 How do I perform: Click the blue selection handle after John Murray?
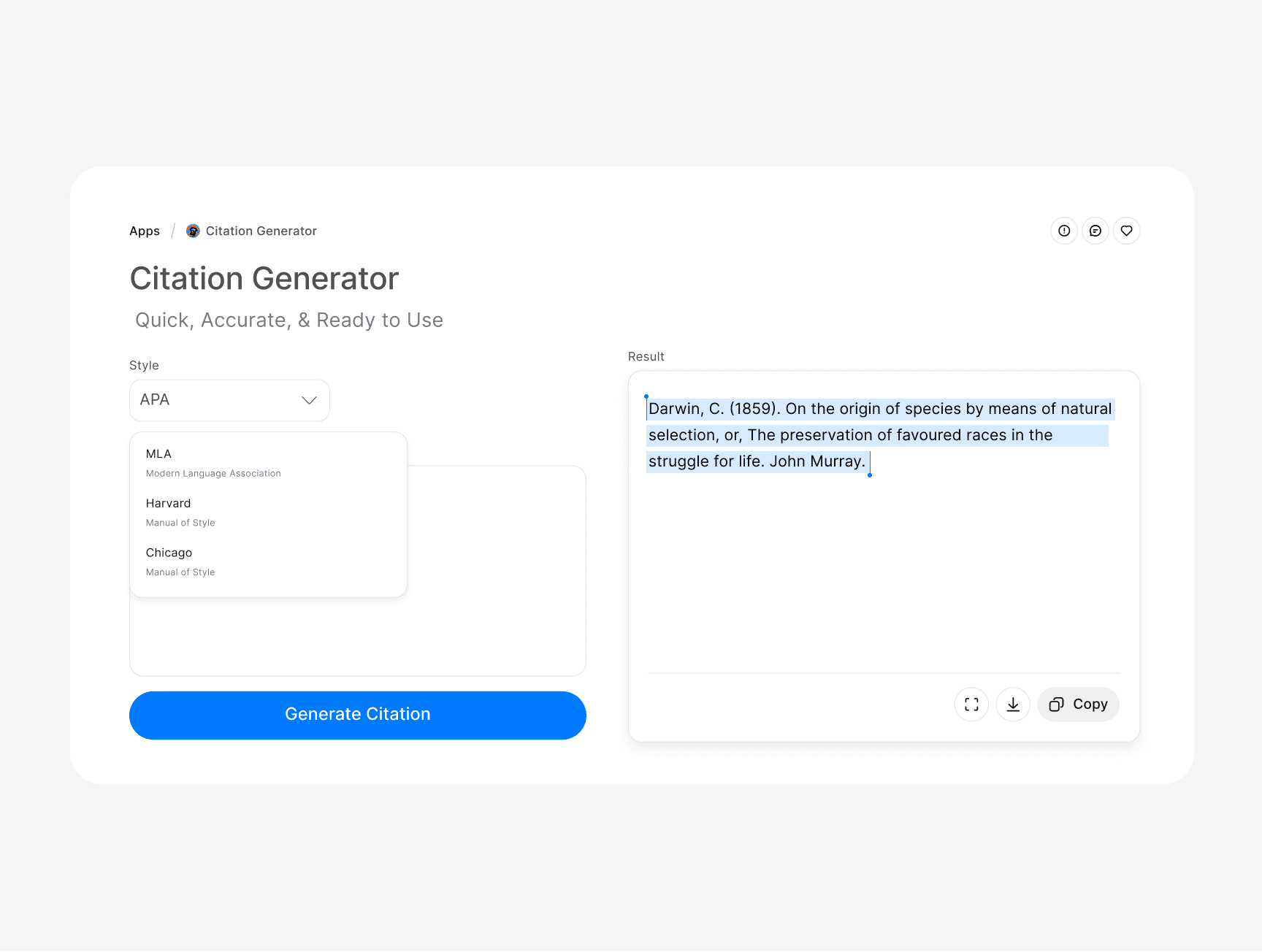[x=869, y=475]
